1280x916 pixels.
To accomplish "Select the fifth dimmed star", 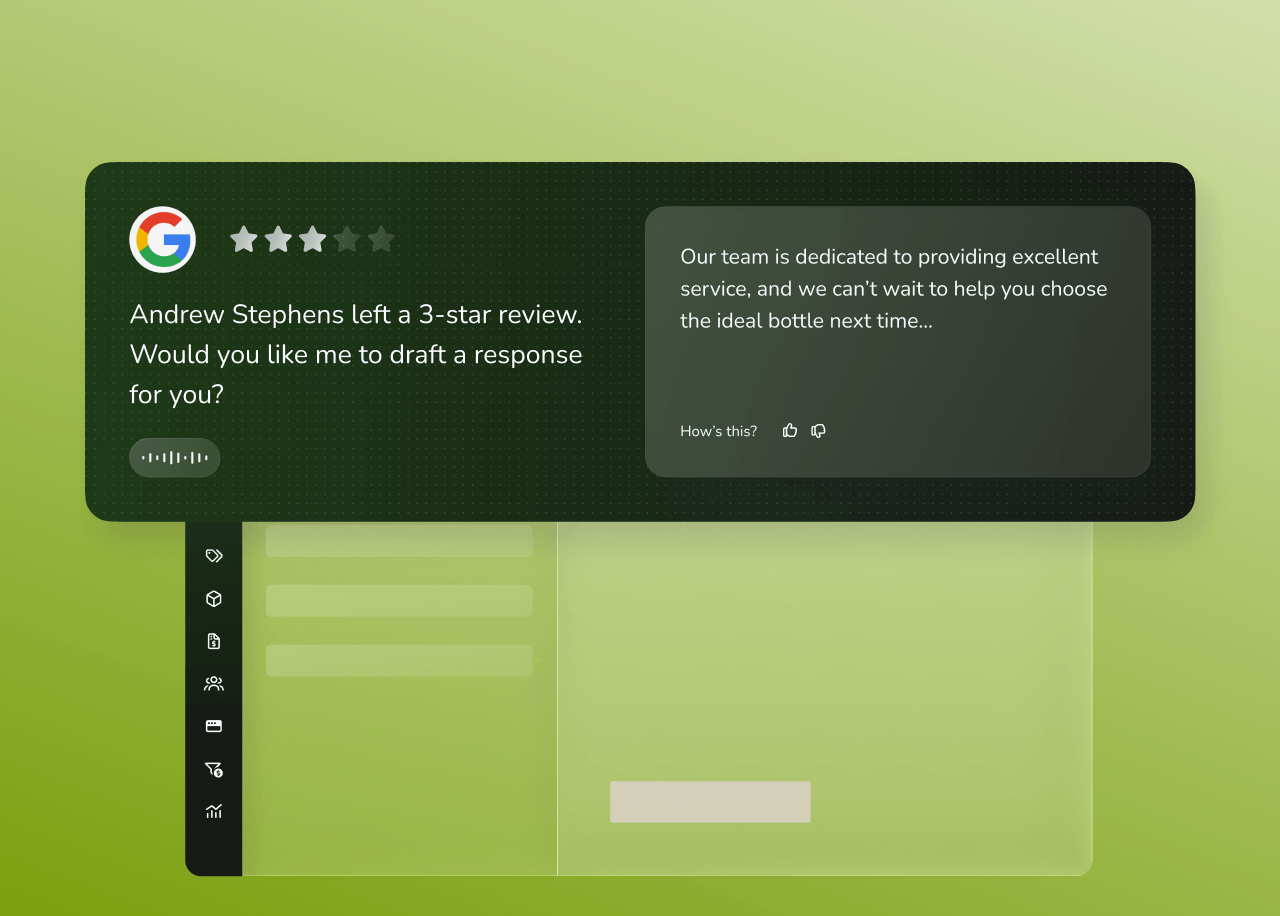I will tap(381, 239).
